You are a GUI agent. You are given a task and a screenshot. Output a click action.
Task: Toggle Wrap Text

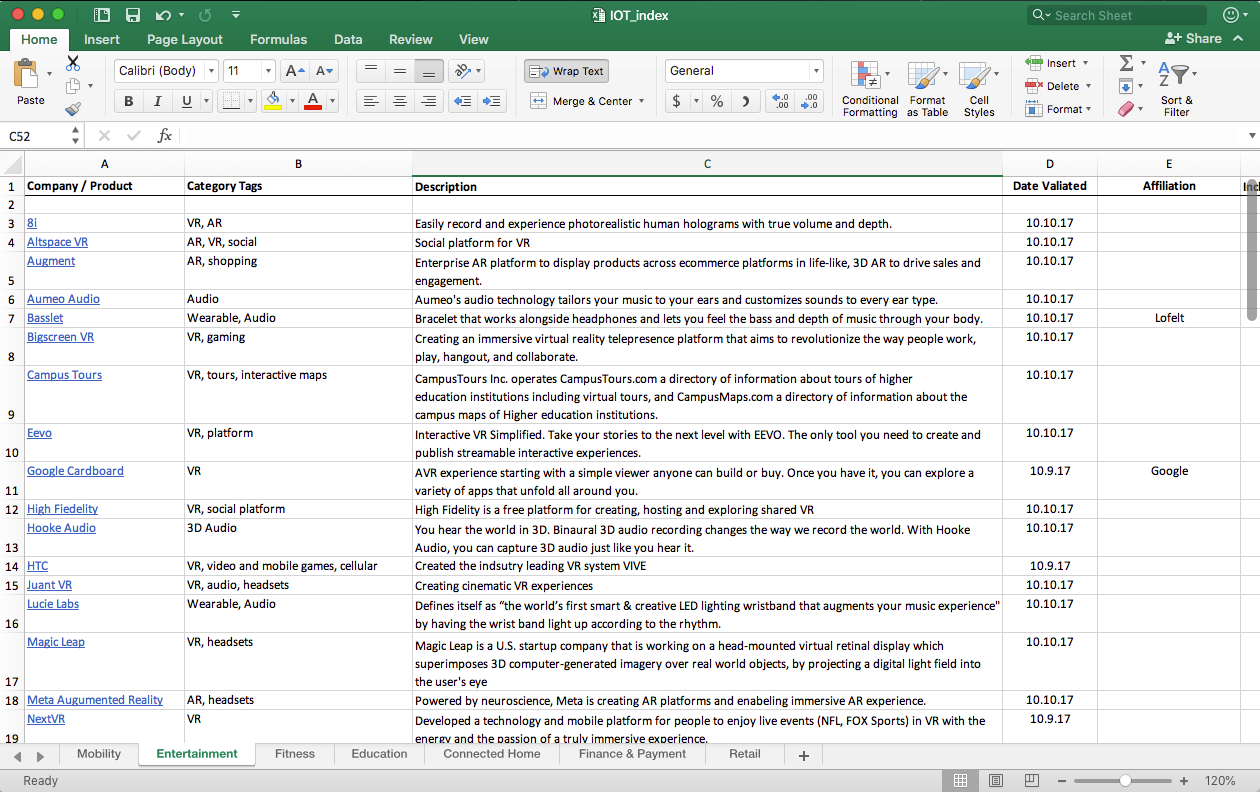tap(566, 71)
